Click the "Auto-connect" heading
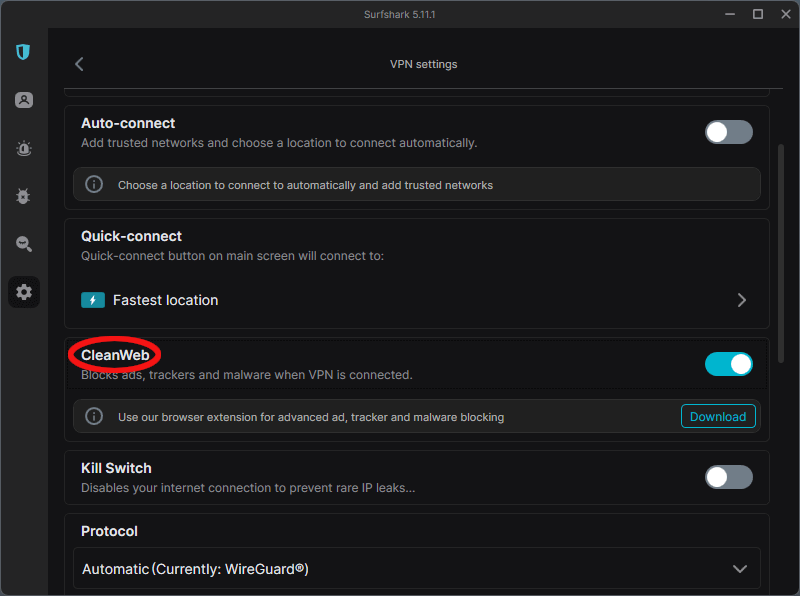Image resolution: width=800 pixels, height=596 pixels. click(128, 123)
